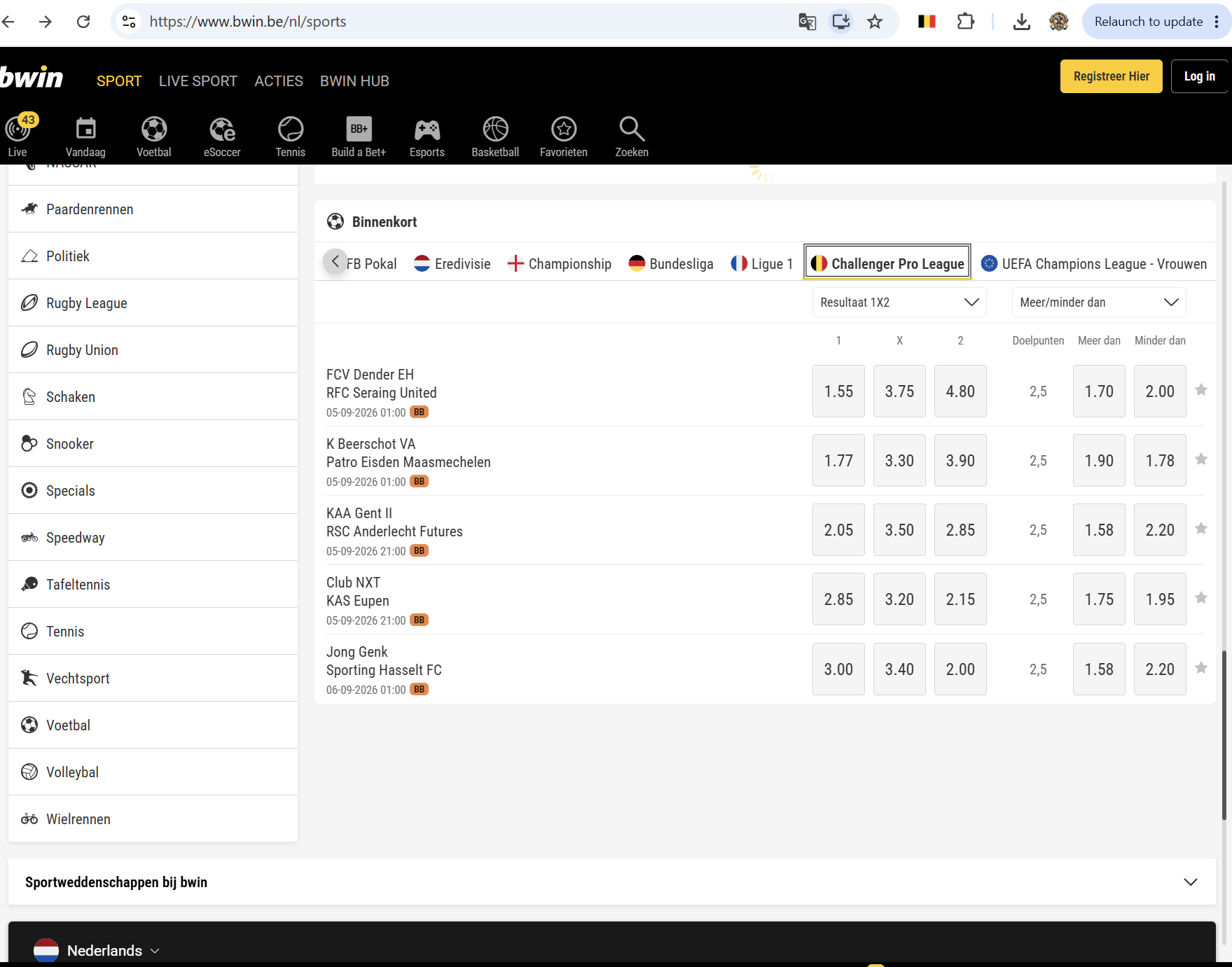Open the Build a Bet+ icon

click(x=359, y=136)
